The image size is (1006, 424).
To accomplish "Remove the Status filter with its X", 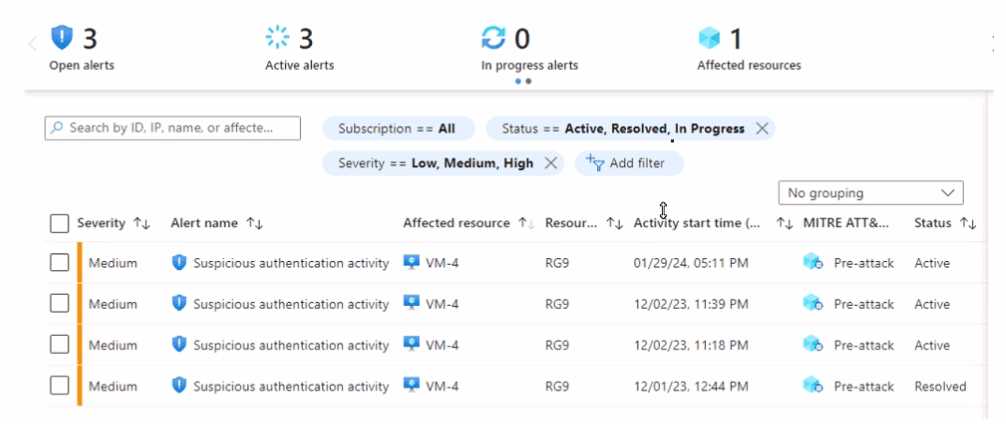I will pyautogui.click(x=762, y=129).
